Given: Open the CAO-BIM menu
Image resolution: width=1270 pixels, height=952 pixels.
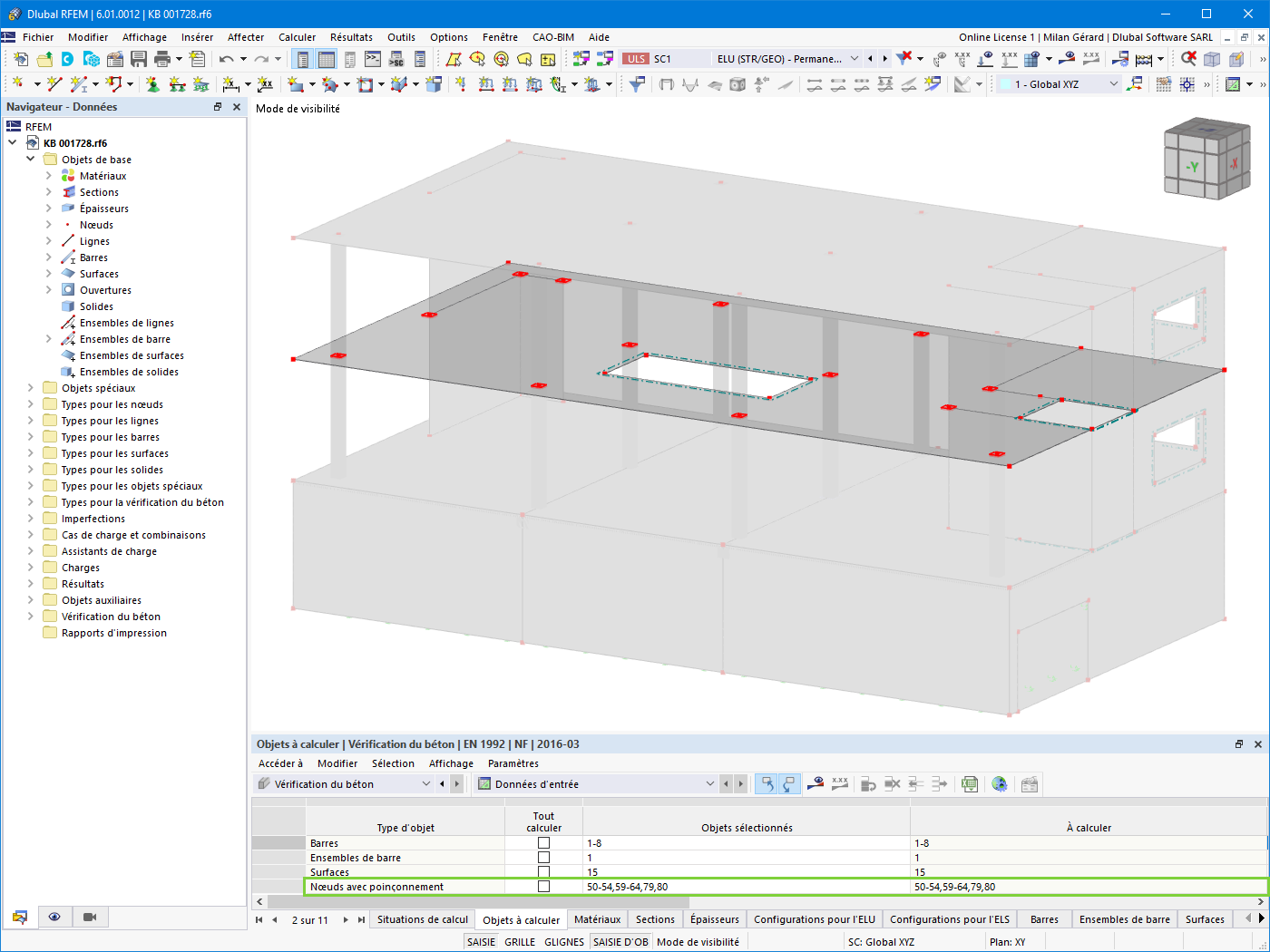Looking at the screenshot, I should [x=553, y=37].
